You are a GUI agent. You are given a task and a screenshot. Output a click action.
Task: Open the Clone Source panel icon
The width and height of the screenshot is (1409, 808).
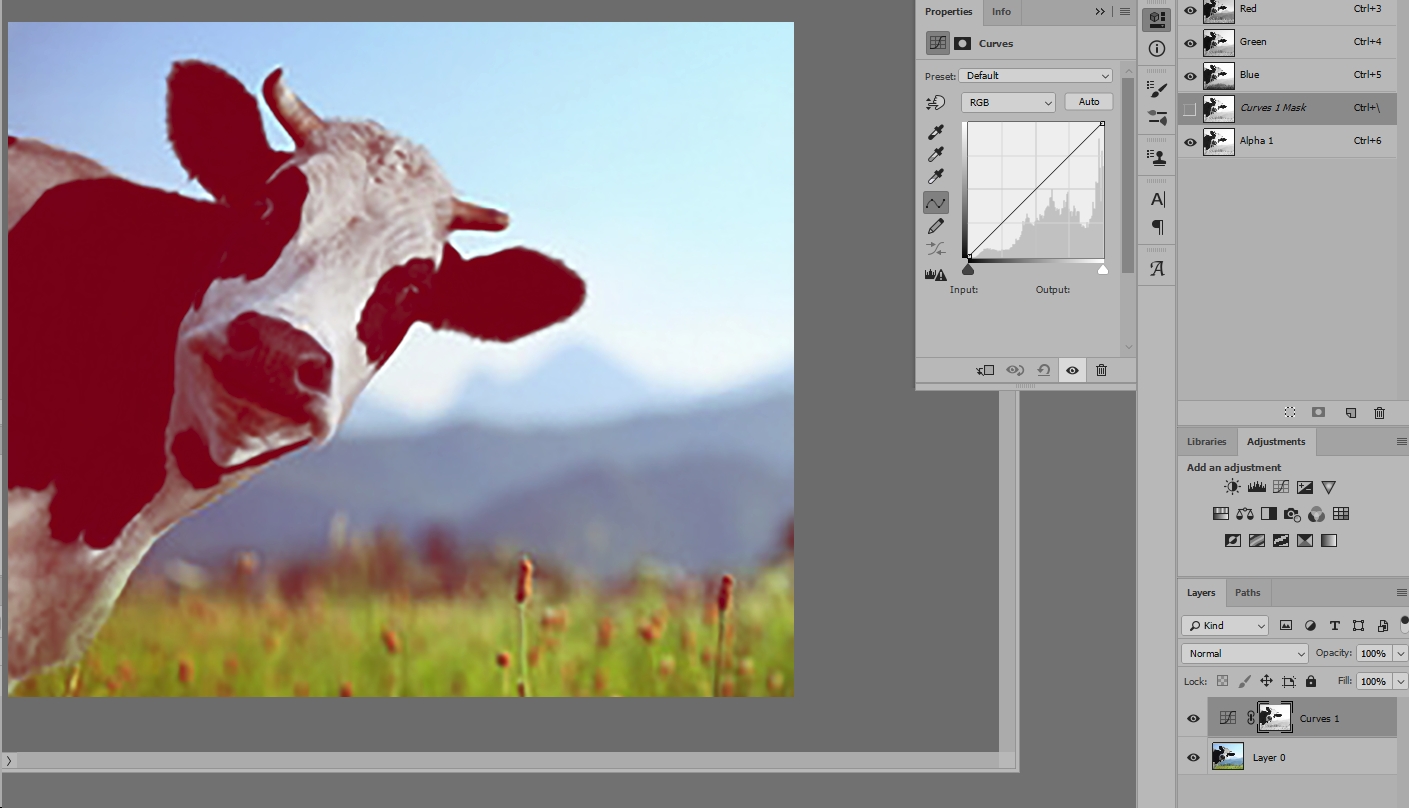point(1157,157)
